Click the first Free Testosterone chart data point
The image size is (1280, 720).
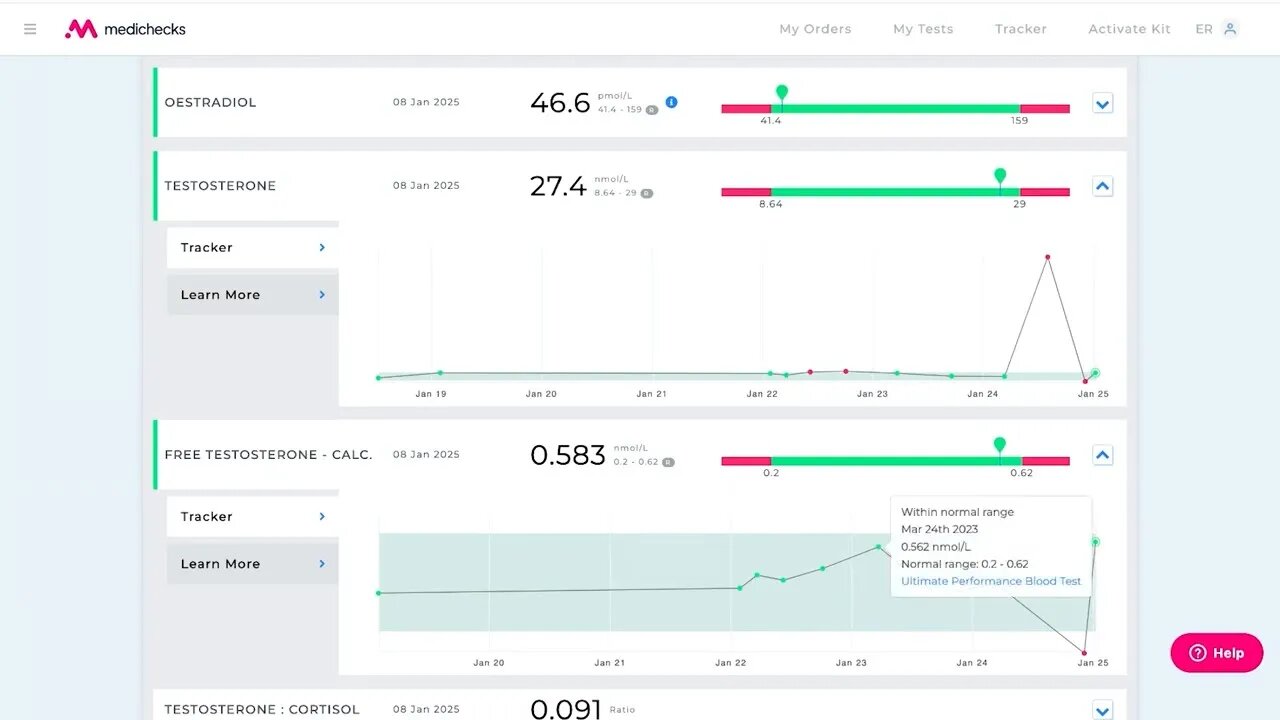pyautogui.click(x=378, y=593)
